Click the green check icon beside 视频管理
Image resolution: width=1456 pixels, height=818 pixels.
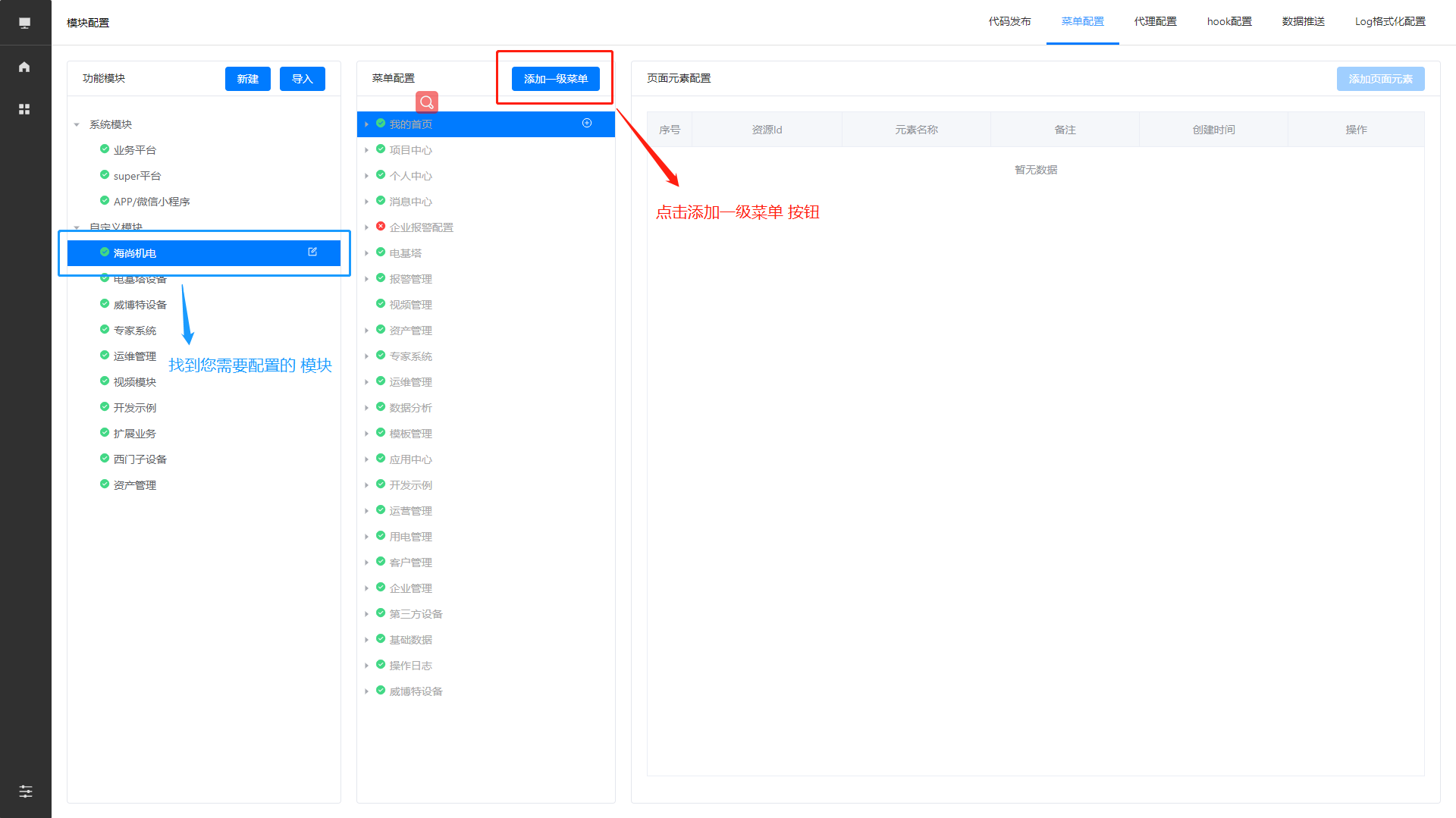pyautogui.click(x=381, y=304)
